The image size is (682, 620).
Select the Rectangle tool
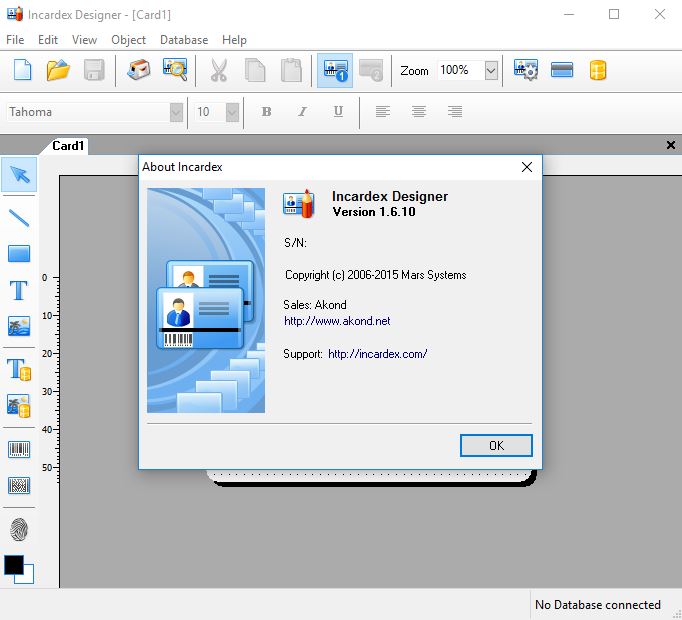(x=19, y=254)
